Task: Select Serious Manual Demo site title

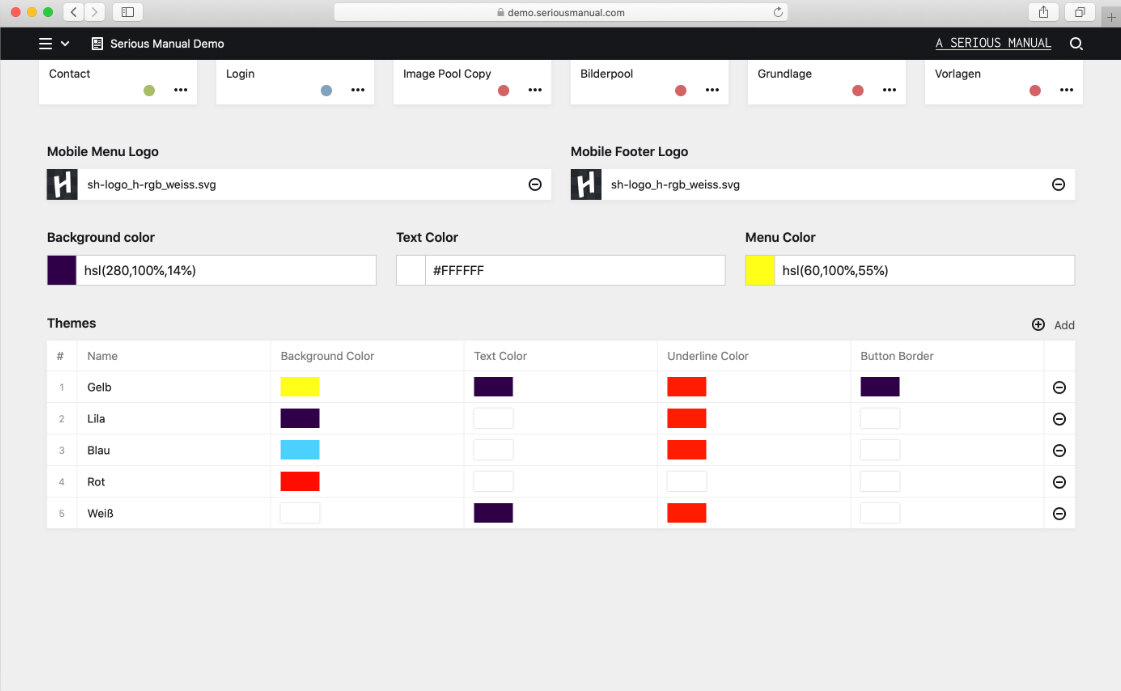Action: tap(167, 44)
